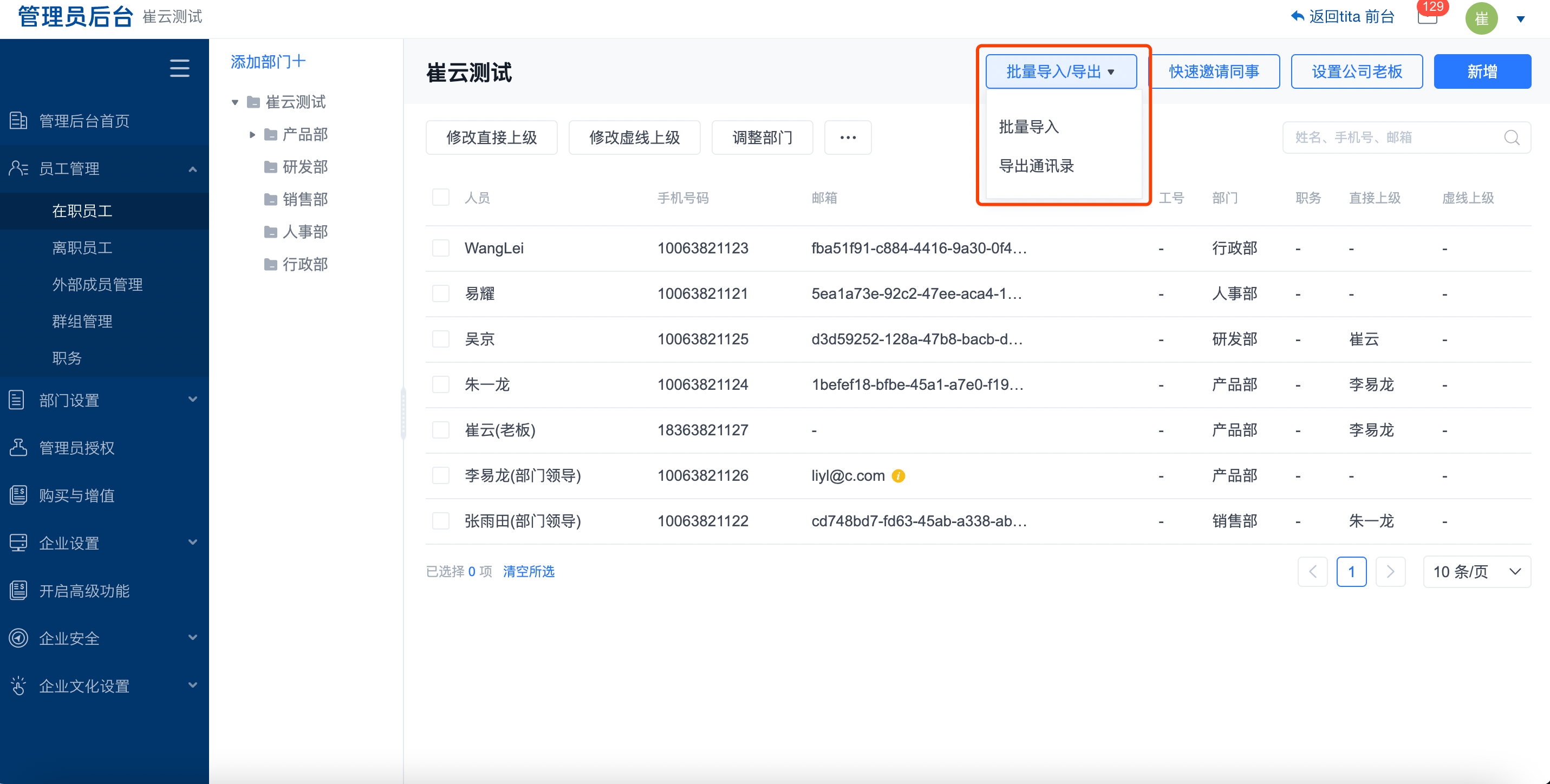
Task: Click the 产品部 folder icon
Action: coord(271,135)
